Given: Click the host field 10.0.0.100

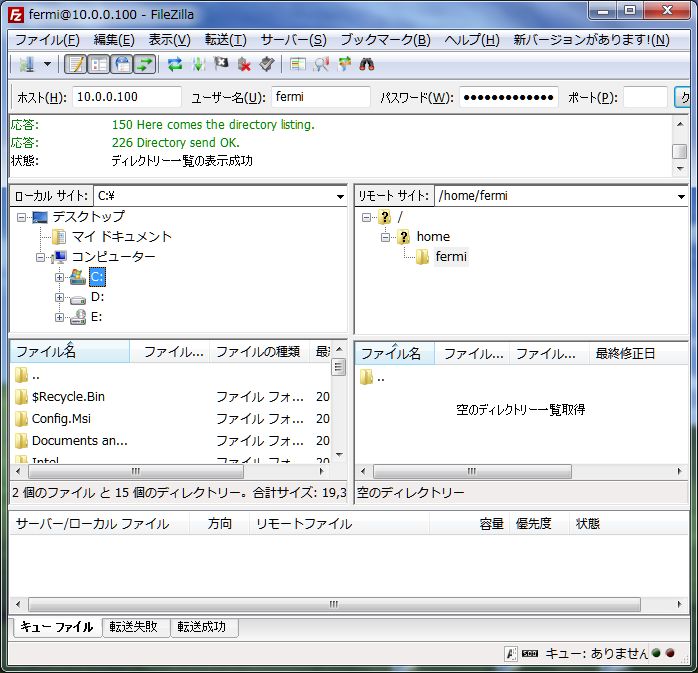Looking at the screenshot, I should [x=127, y=97].
